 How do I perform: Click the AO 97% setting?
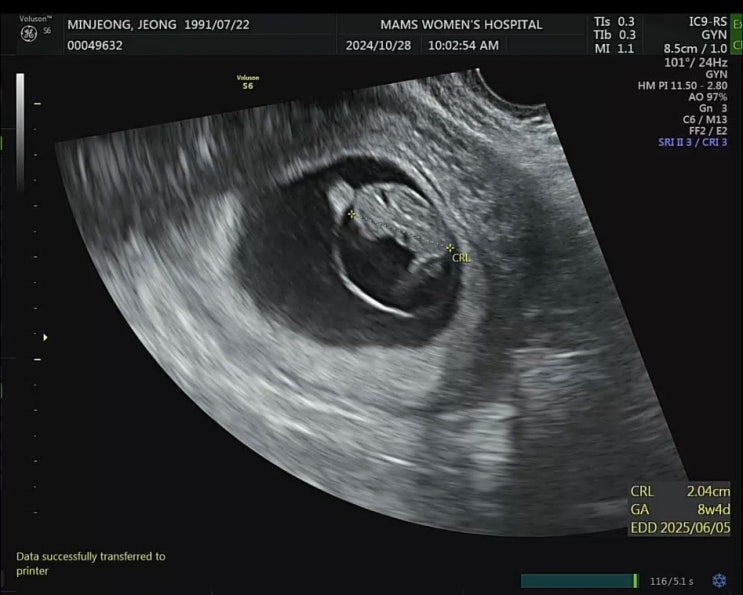pyautogui.click(x=707, y=97)
